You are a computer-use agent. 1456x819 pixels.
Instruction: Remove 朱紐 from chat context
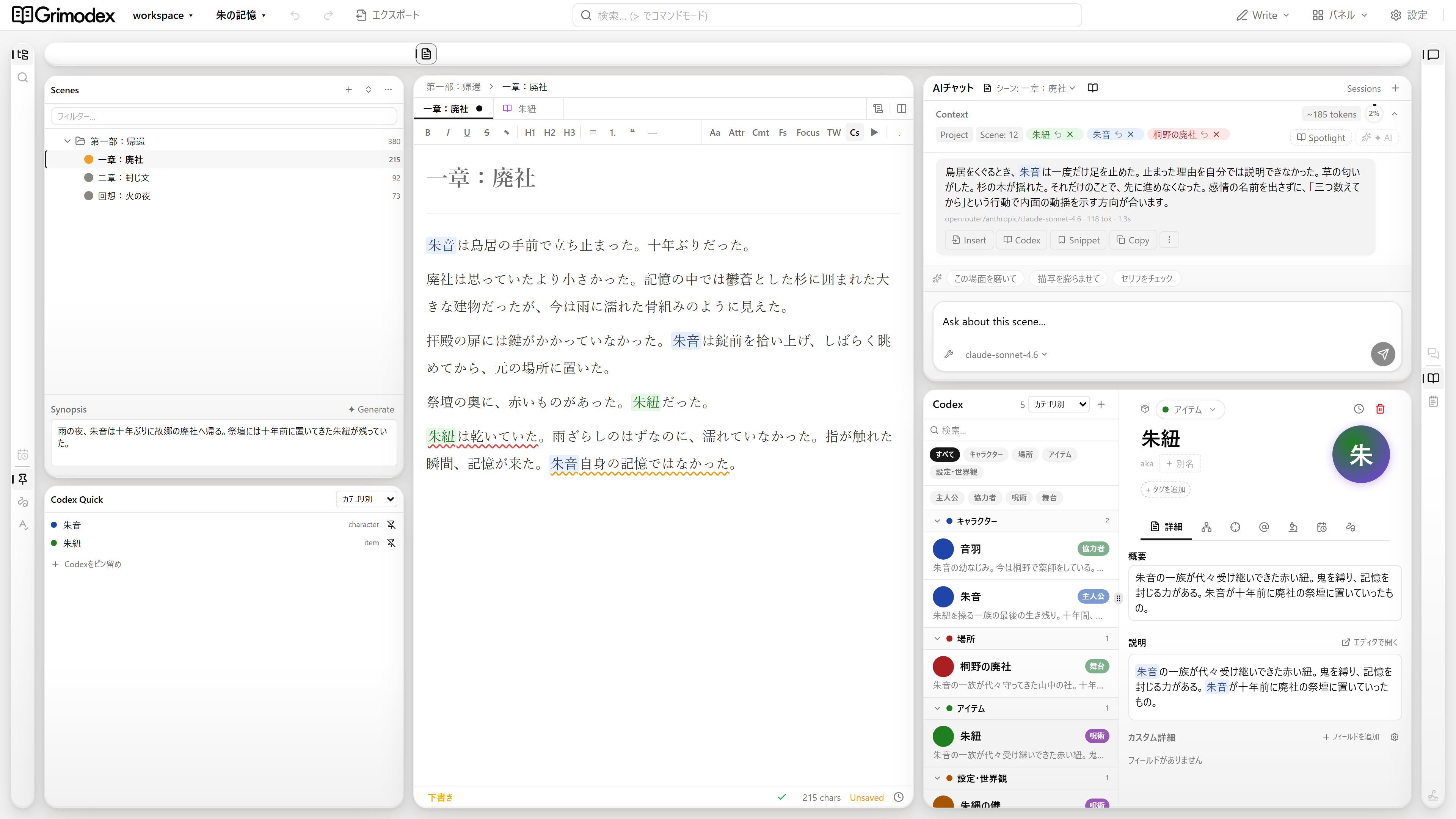coord(1070,135)
